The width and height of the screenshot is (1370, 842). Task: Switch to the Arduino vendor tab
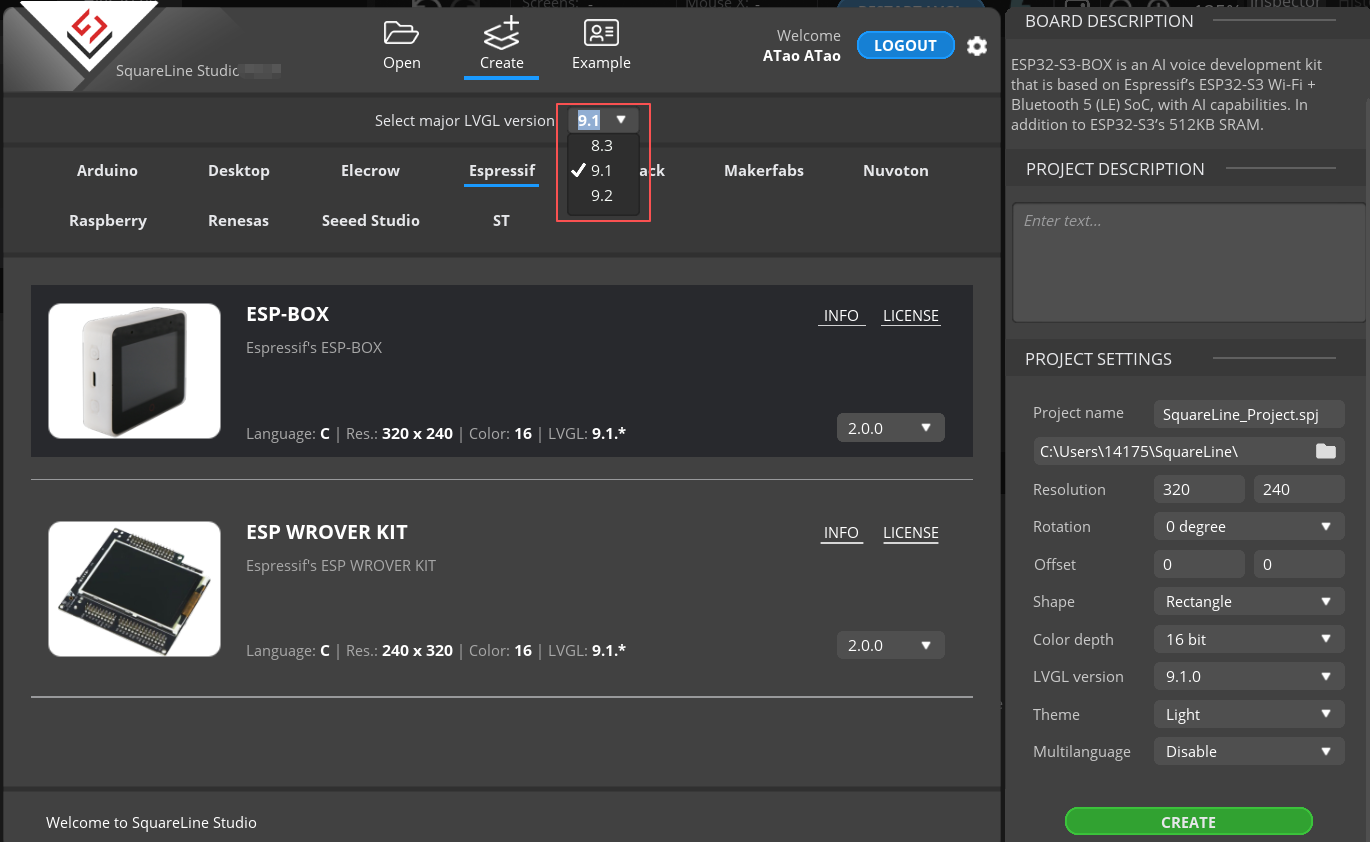pyautogui.click(x=107, y=171)
